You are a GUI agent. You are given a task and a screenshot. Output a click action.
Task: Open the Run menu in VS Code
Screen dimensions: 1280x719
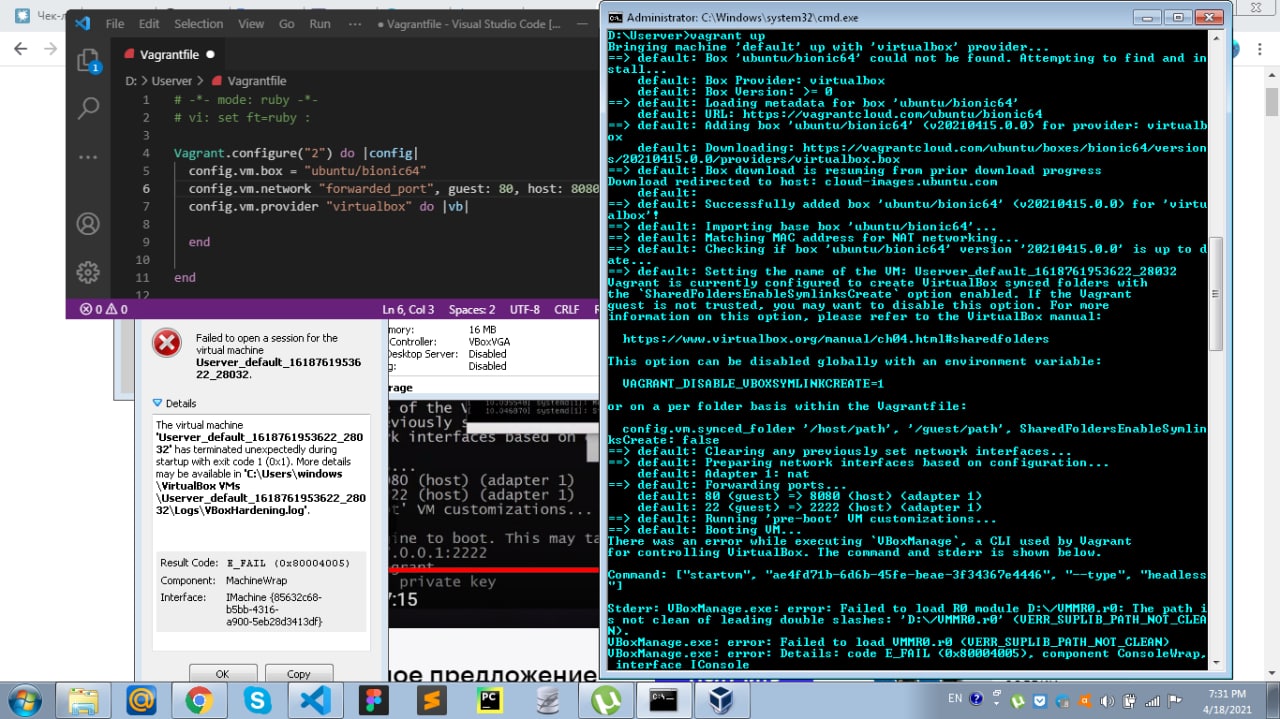[x=320, y=23]
